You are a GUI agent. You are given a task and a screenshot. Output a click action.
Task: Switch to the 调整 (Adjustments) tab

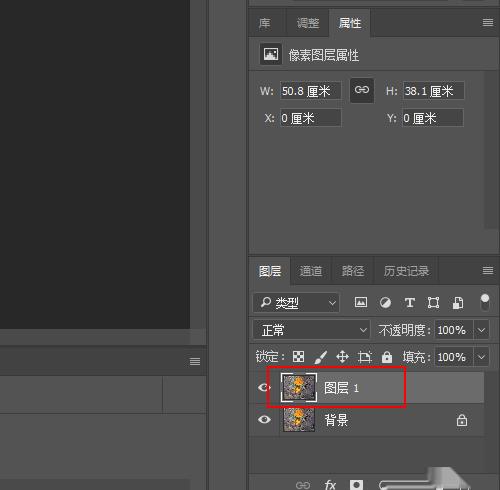308,23
